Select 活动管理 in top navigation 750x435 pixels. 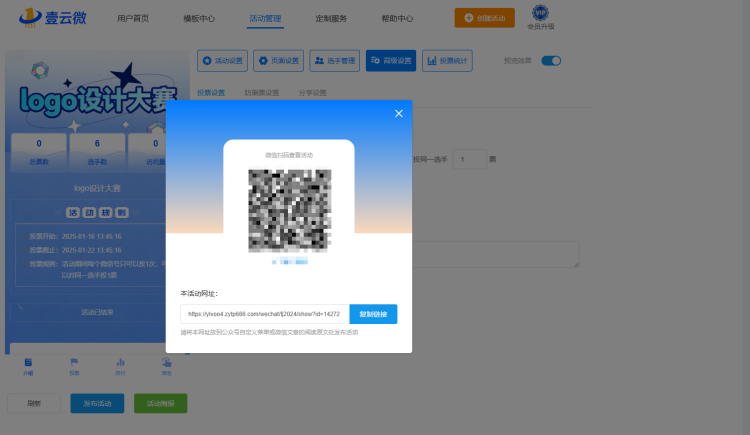tap(265, 18)
